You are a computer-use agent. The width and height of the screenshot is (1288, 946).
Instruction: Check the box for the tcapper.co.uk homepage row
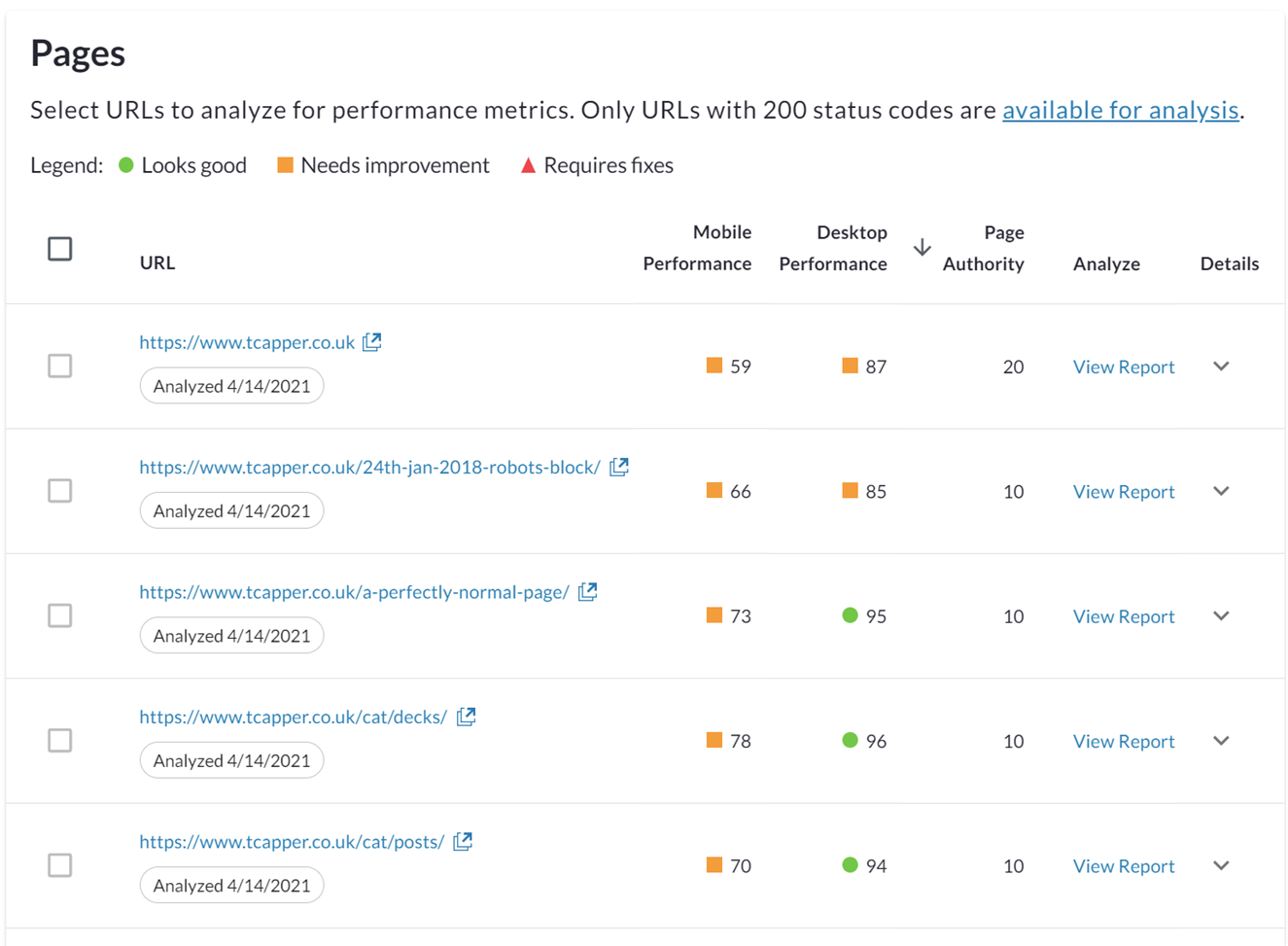point(60,367)
